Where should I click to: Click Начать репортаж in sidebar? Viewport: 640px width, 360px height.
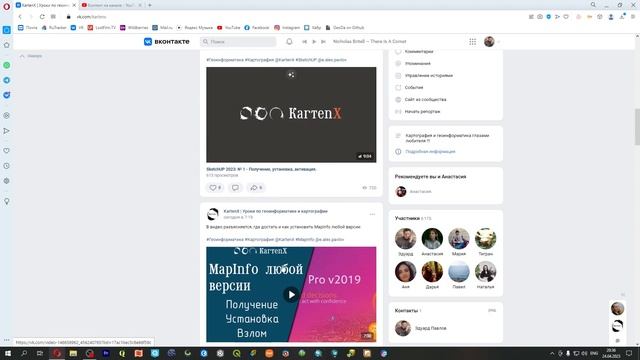tap(422, 111)
